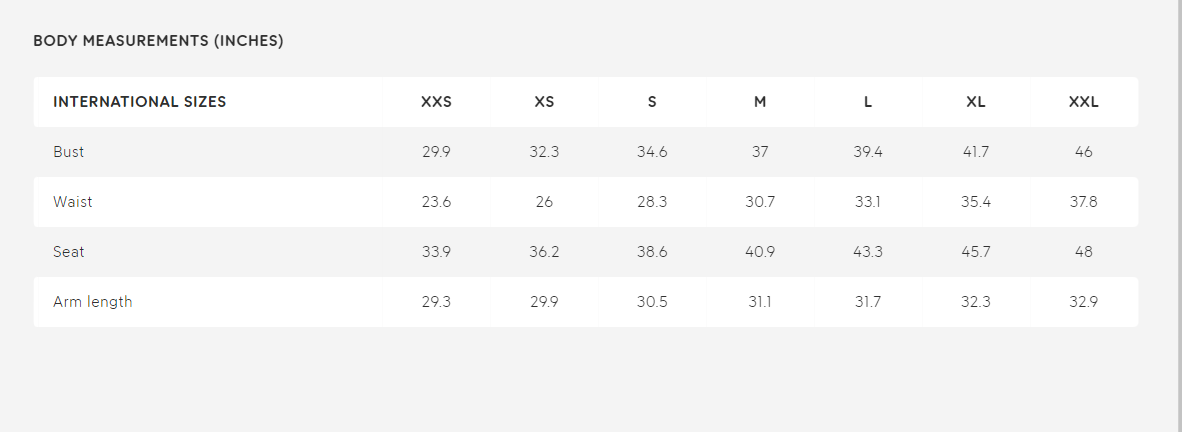Image resolution: width=1182 pixels, height=432 pixels.
Task: Select the XL size column header
Action: pyautogui.click(x=976, y=102)
